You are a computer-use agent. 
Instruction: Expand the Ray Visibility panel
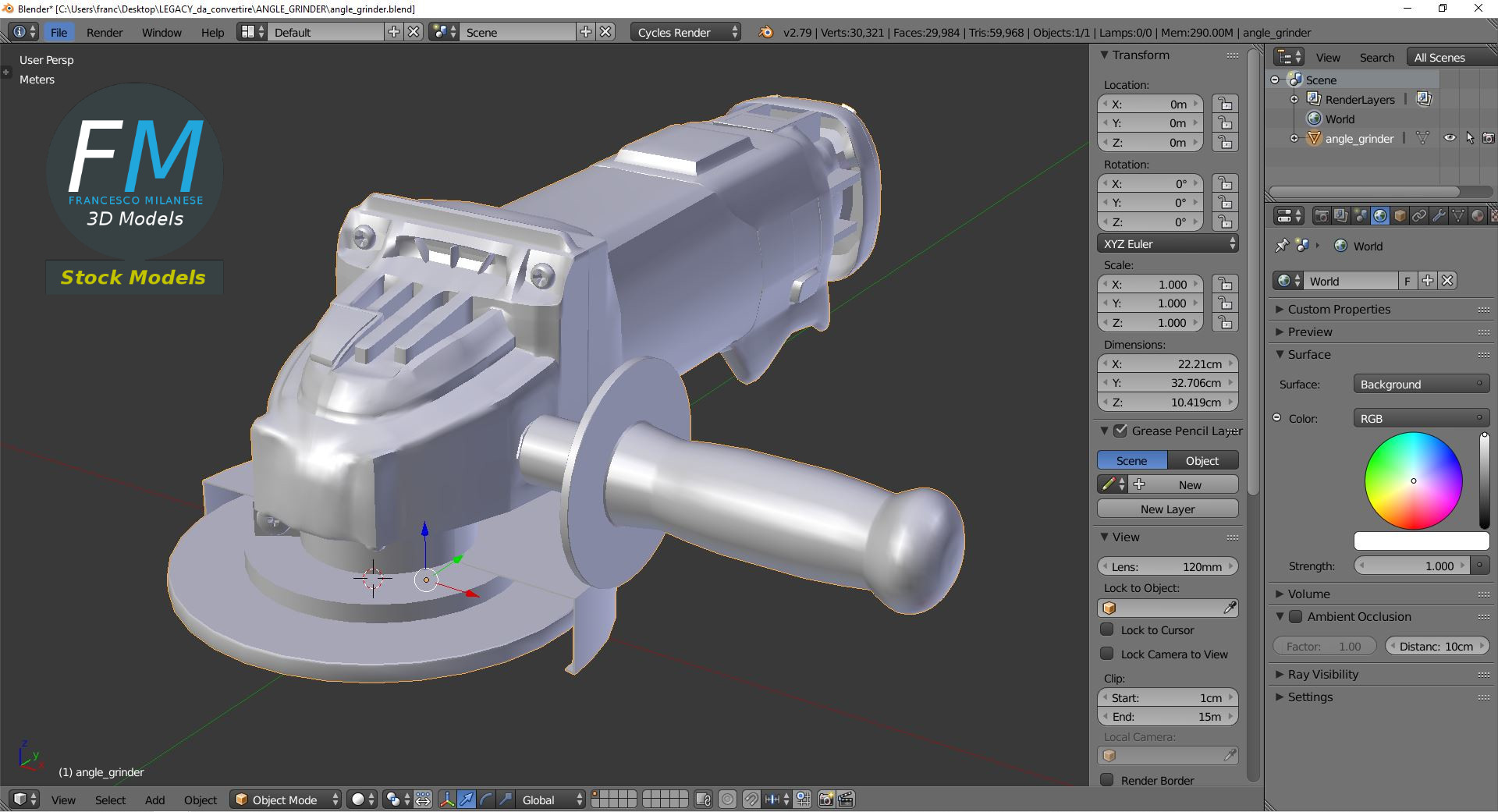coord(1322,674)
